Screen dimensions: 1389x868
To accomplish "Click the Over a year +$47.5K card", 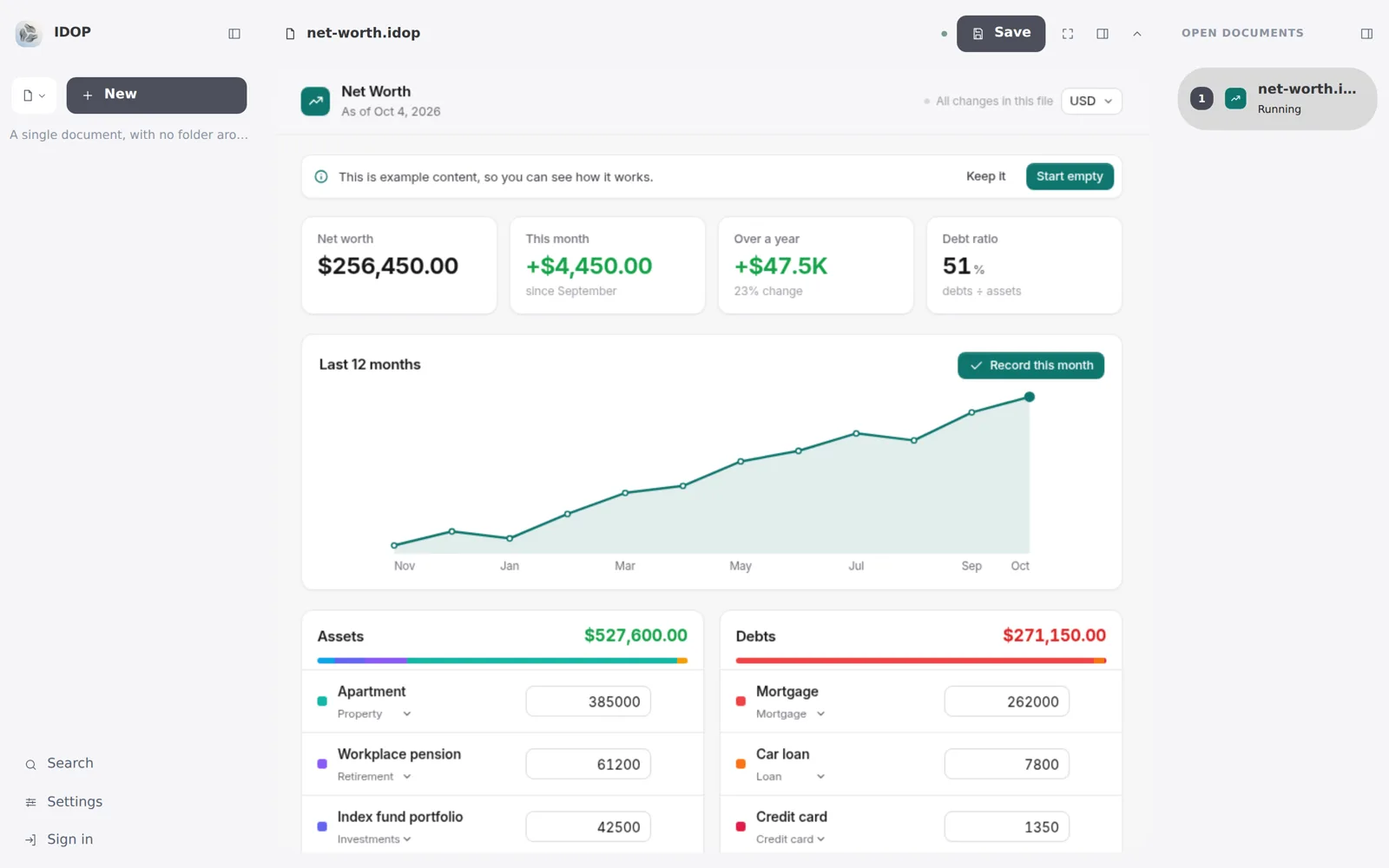I will tap(816, 266).
